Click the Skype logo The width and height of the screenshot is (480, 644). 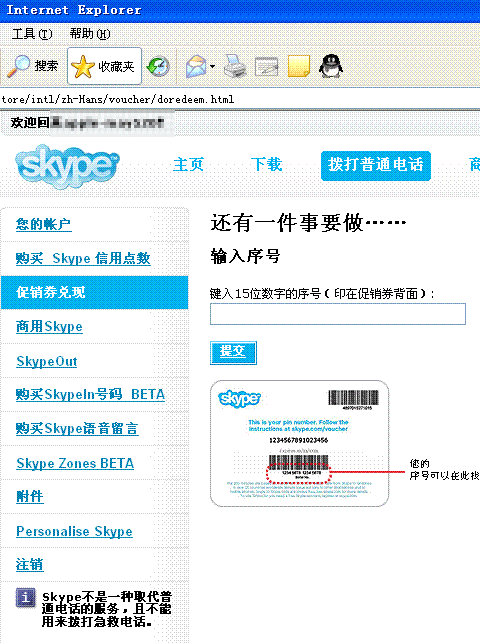[x=68, y=166]
